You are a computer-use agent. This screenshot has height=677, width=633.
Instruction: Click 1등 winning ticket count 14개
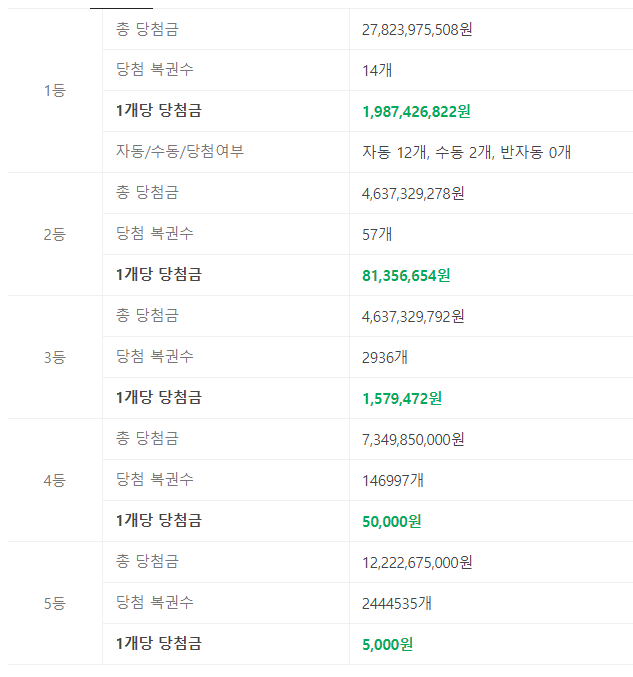(x=377, y=70)
